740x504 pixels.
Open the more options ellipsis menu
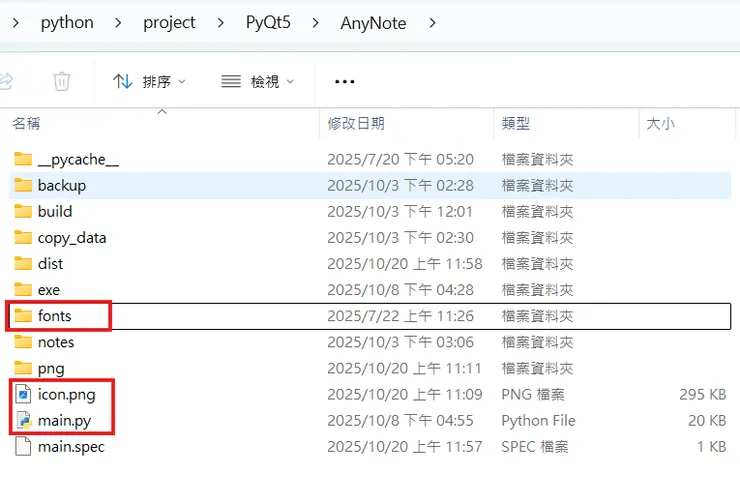point(345,82)
